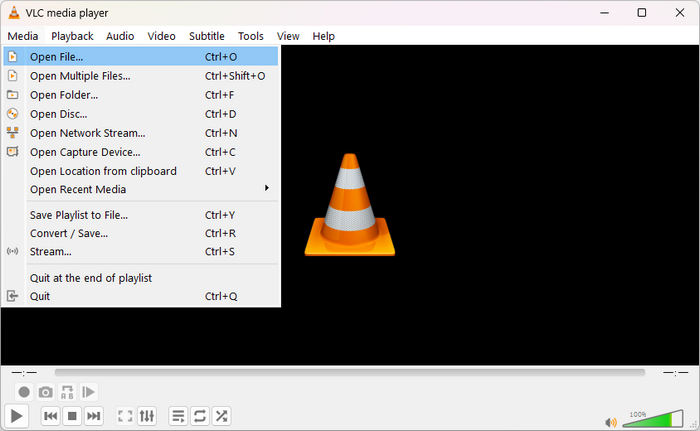The height and width of the screenshot is (431, 700).
Task: Enable shuffle random playback
Action: click(222, 416)
